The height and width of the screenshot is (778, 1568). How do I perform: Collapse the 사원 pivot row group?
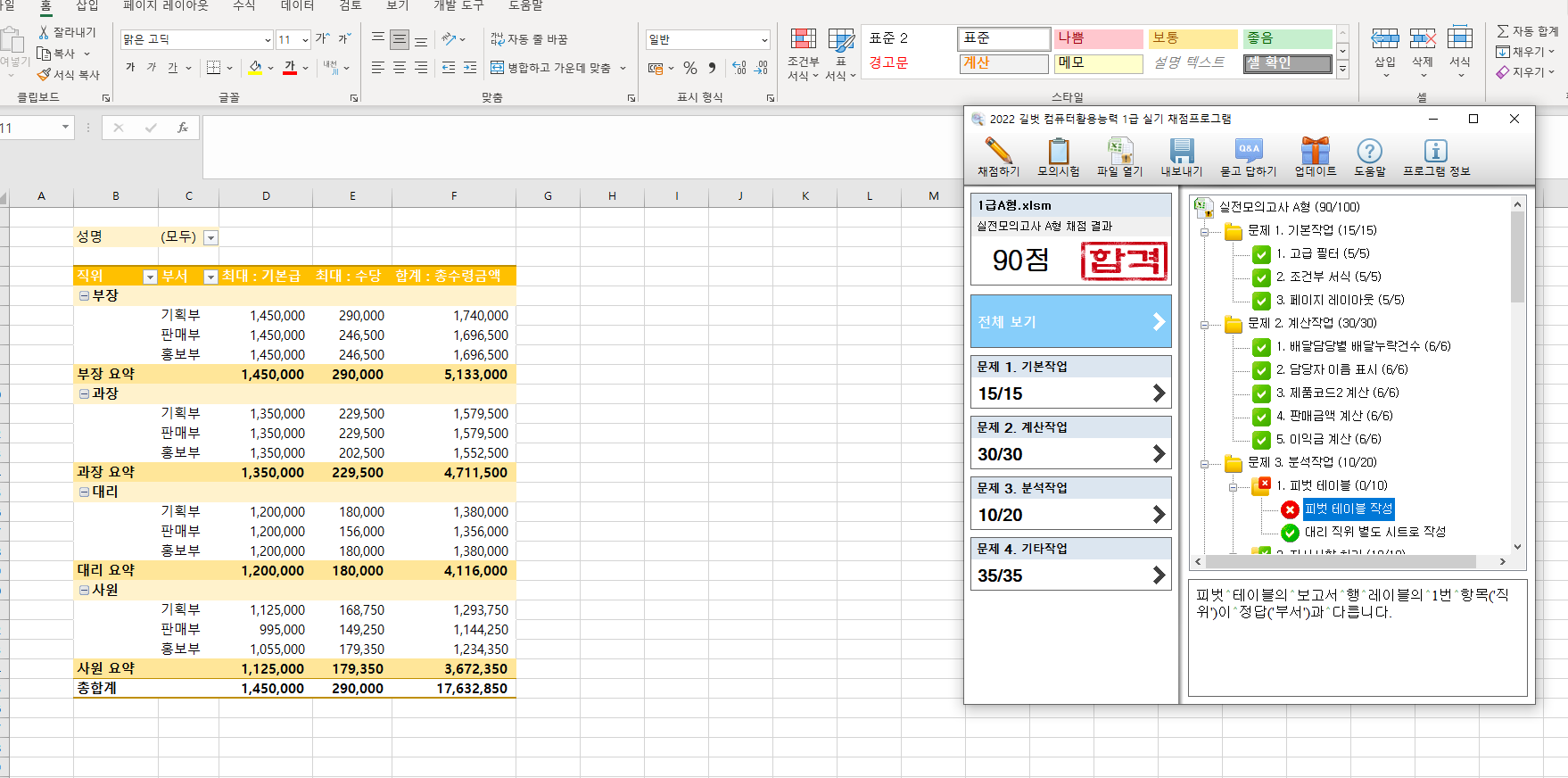[x=84, y=591]
